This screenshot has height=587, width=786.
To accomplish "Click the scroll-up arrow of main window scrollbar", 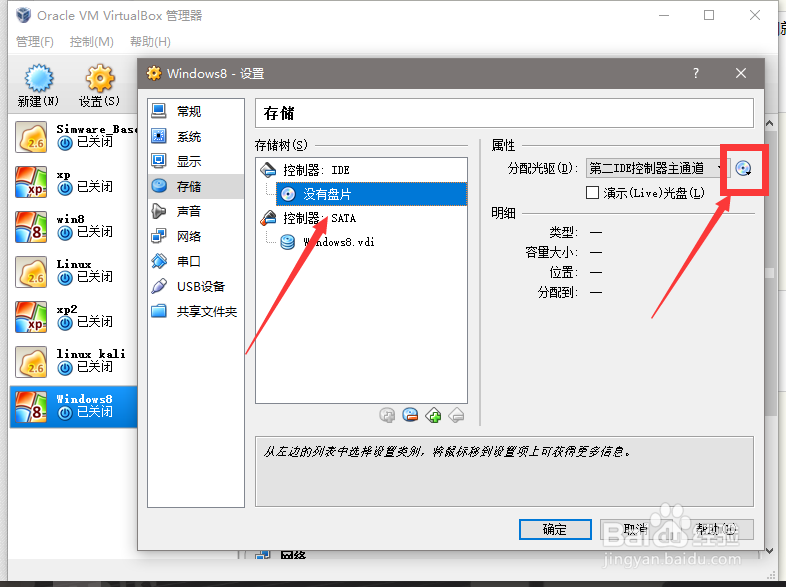I will pyautogui.click(x=770, y=123).
